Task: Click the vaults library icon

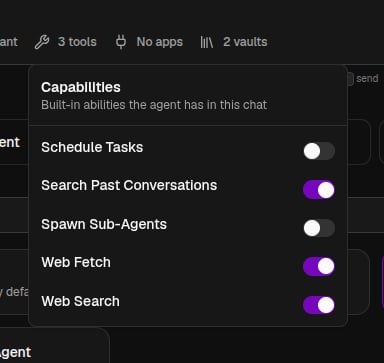Action: pyautogui.click(x=207, y=42)
